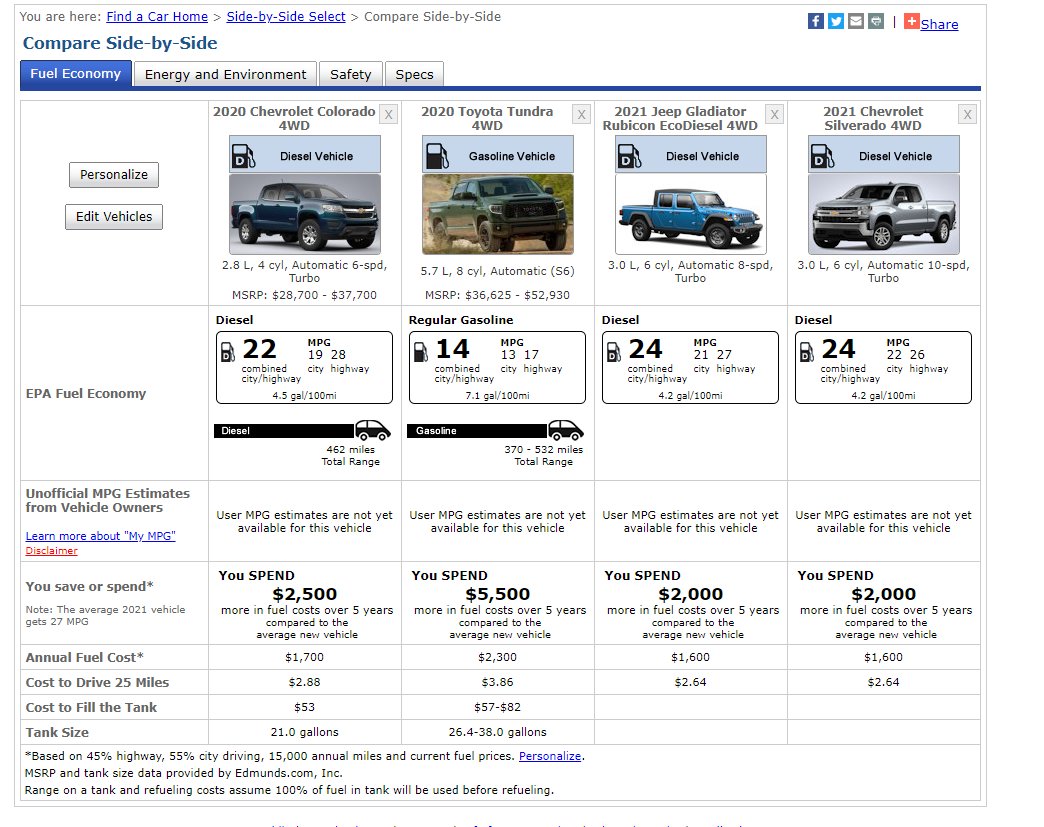Click 370 - 532 miles Total Range text
This screenshot has width=1044, height=827.
pyautogui.click(x=543, y=455)
